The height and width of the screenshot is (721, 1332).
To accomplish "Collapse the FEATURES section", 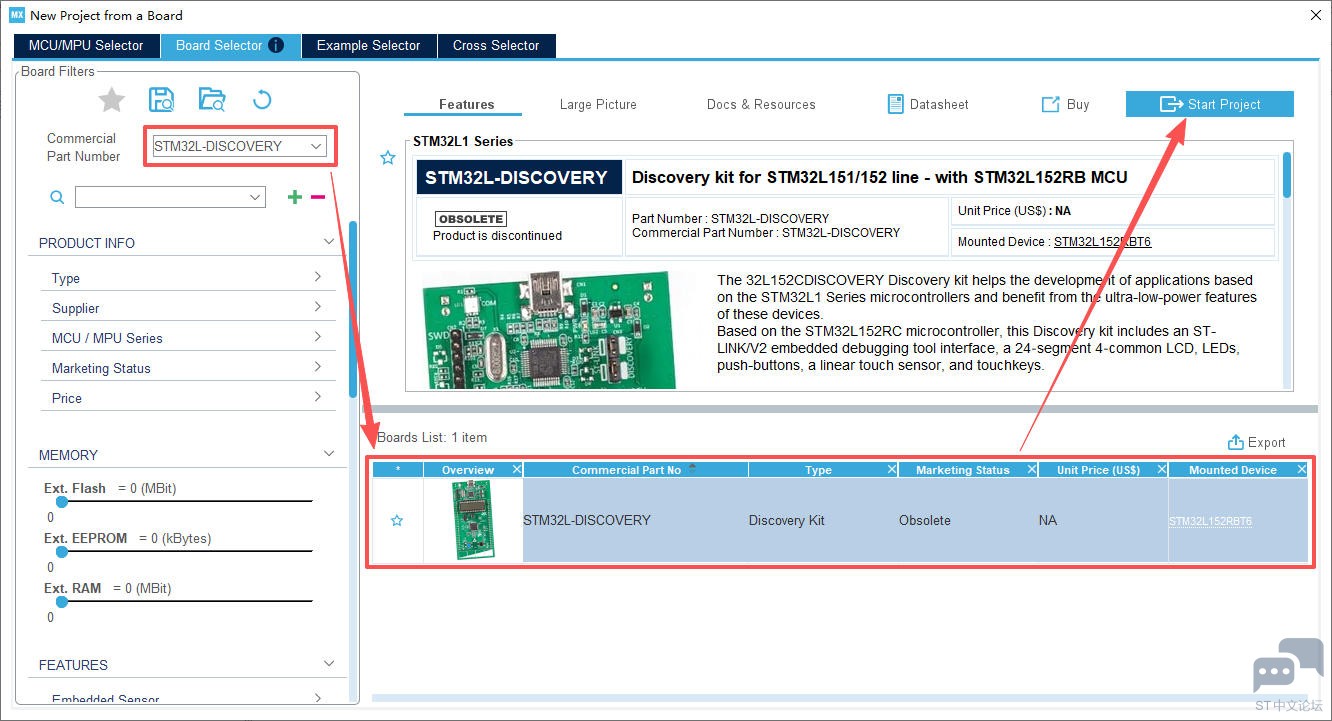I will pyautogui.click(x=328, y=664).
